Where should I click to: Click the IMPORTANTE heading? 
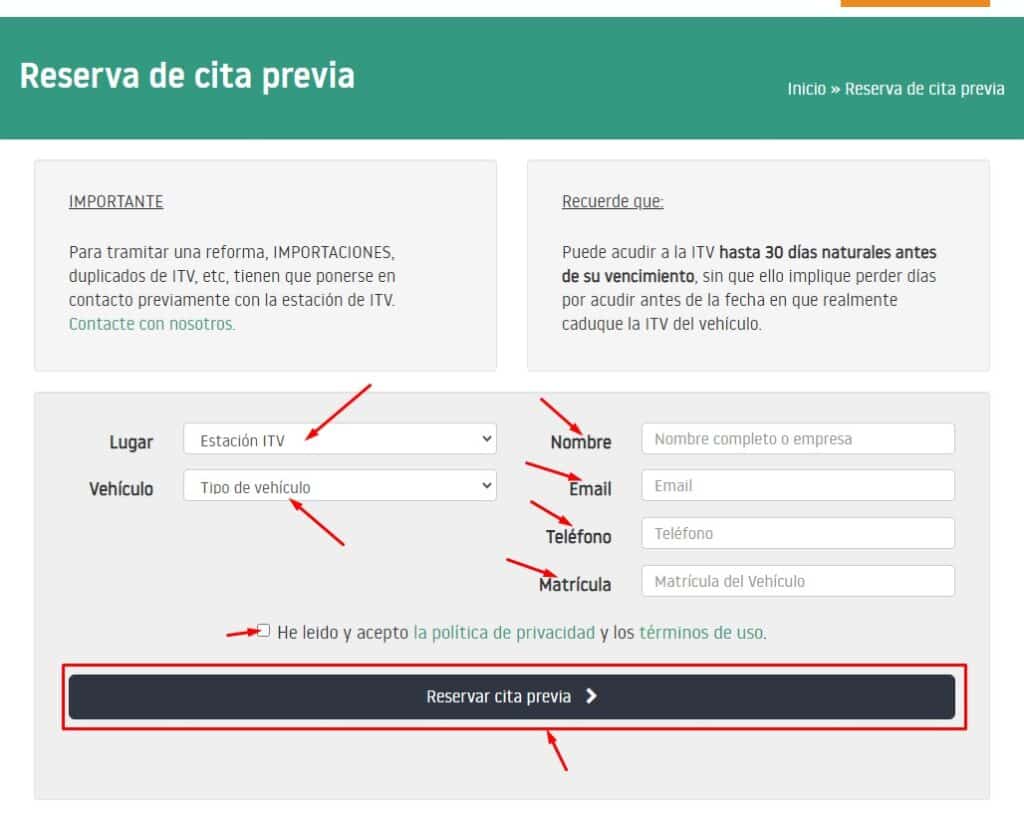116,201
